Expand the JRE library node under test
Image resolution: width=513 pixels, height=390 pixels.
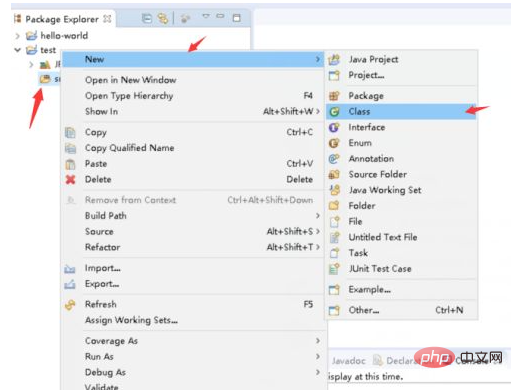pyautogui.click(x=31, y=64)
